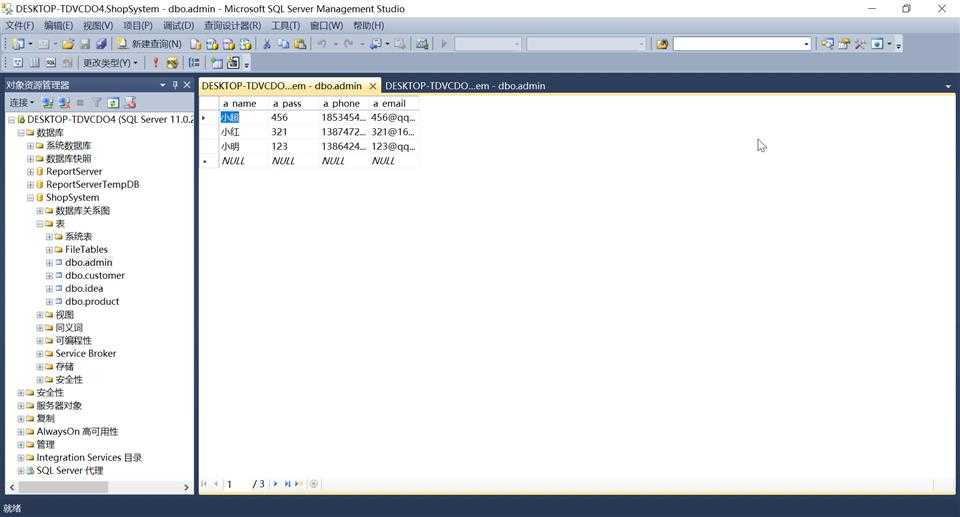The width and height of the screenshot is (960, 517).
Task: Select the ReportServerTempDB database
Action: 92,184
